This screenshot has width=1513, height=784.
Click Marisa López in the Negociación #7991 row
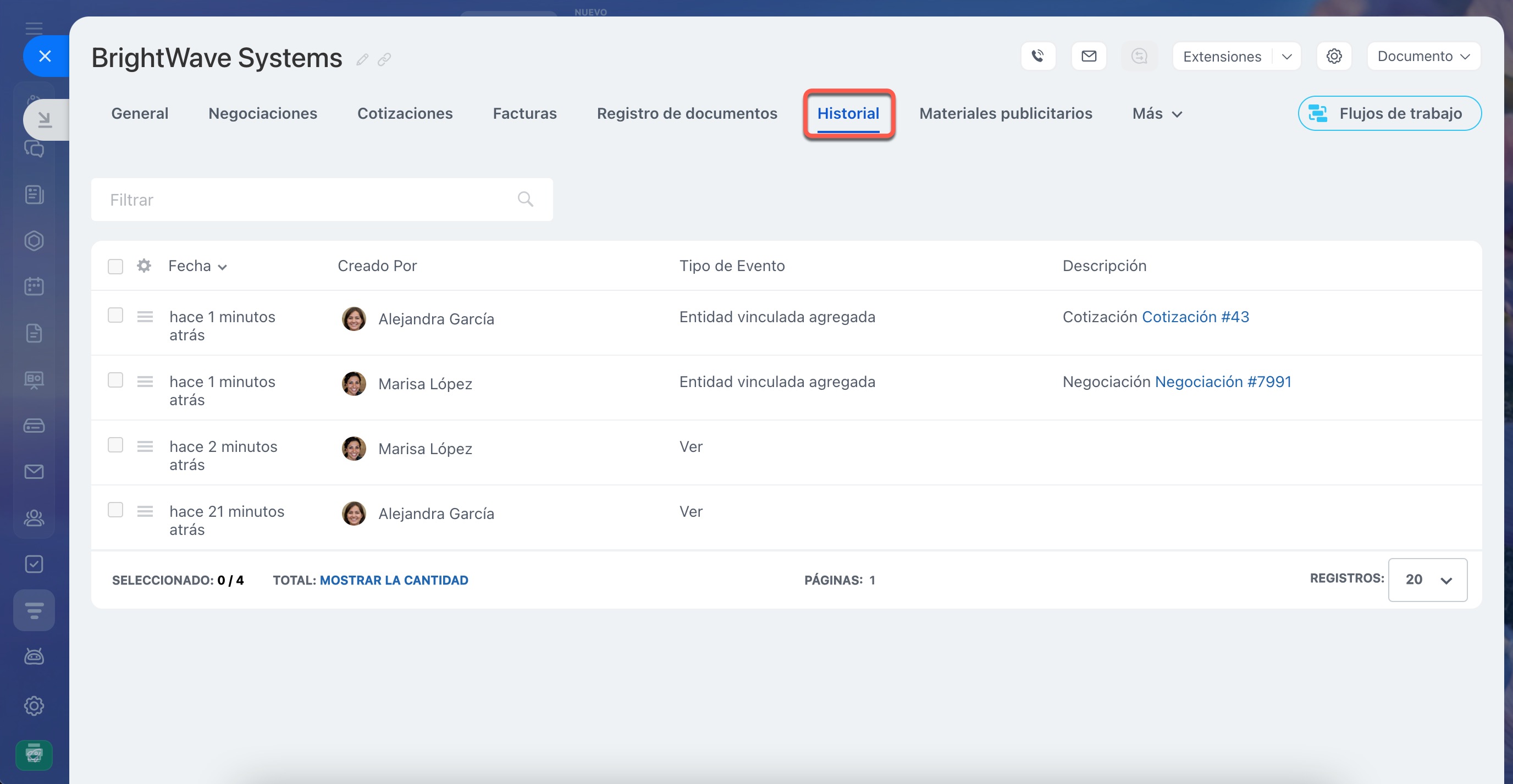click(x=425, y=384)
